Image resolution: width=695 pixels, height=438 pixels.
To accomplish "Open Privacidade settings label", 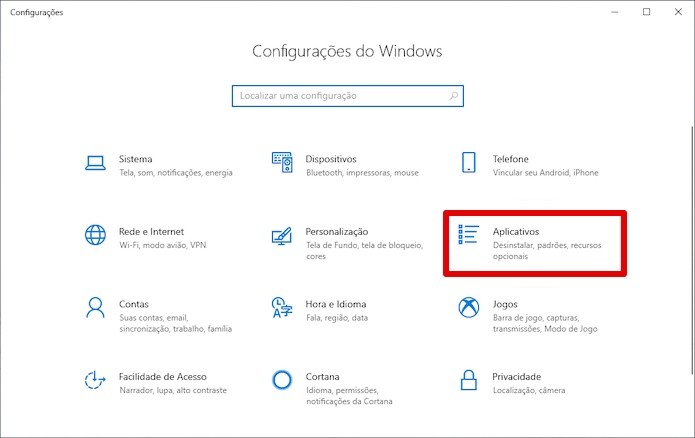I will (516, 376).
